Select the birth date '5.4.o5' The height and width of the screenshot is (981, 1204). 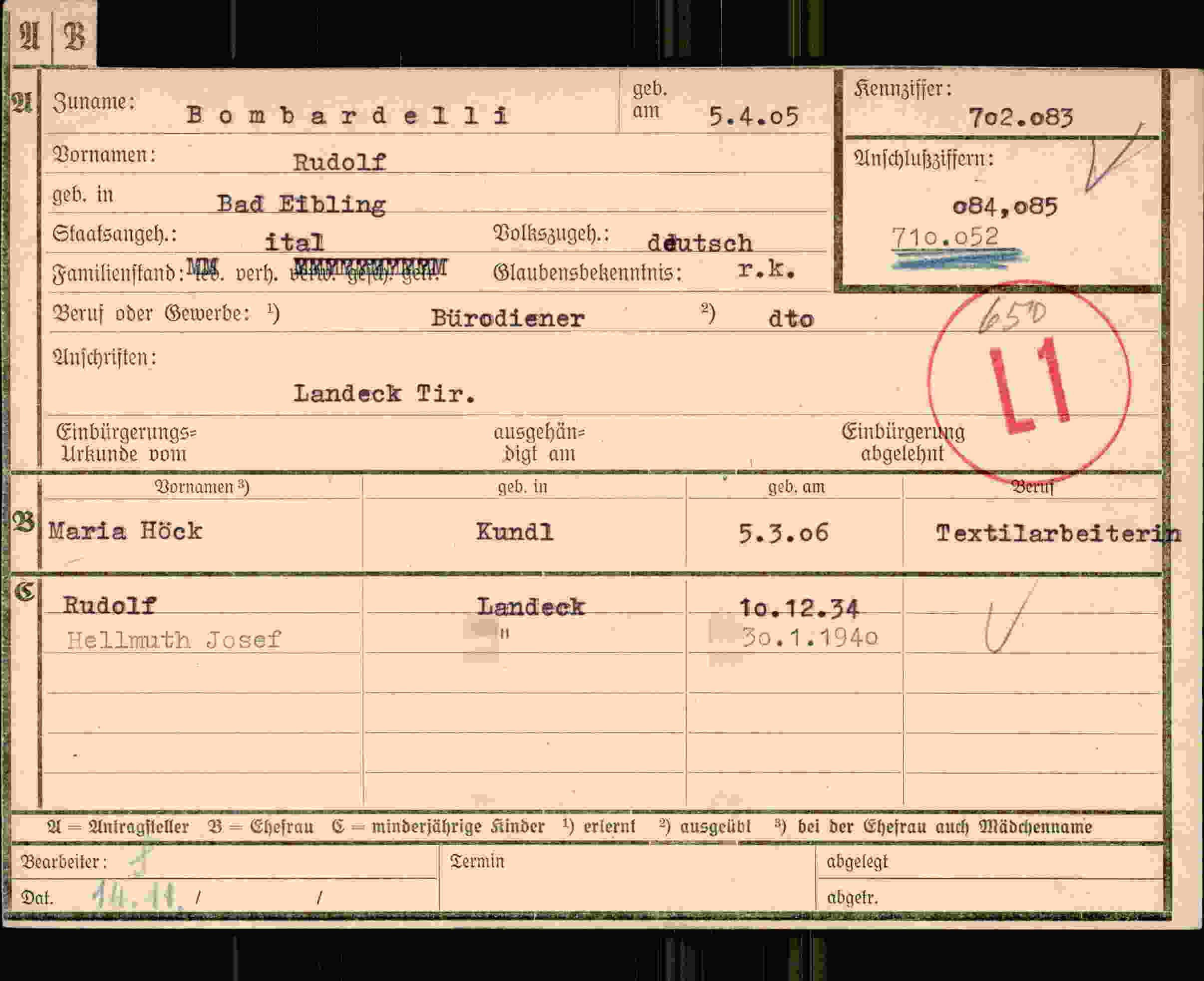tap(753, 116)
